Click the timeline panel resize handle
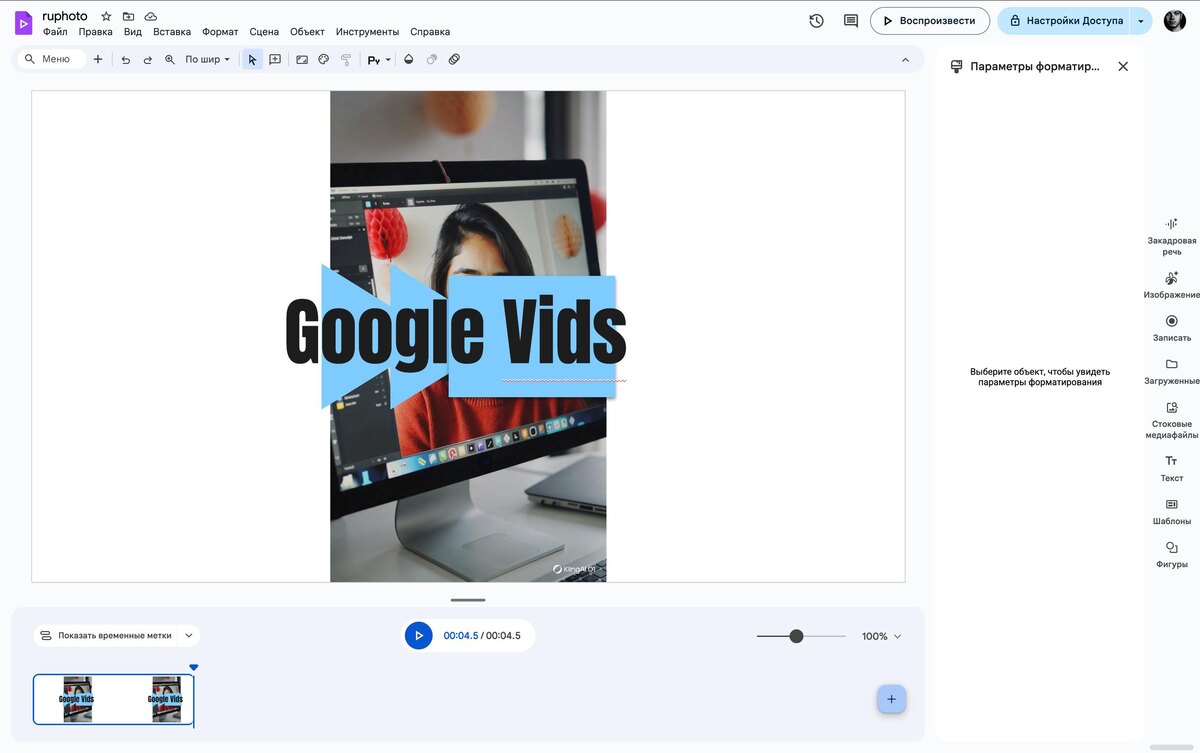The height and width of the screenshot is (753, 1200). pyautogui.click(x=468, y=600)
